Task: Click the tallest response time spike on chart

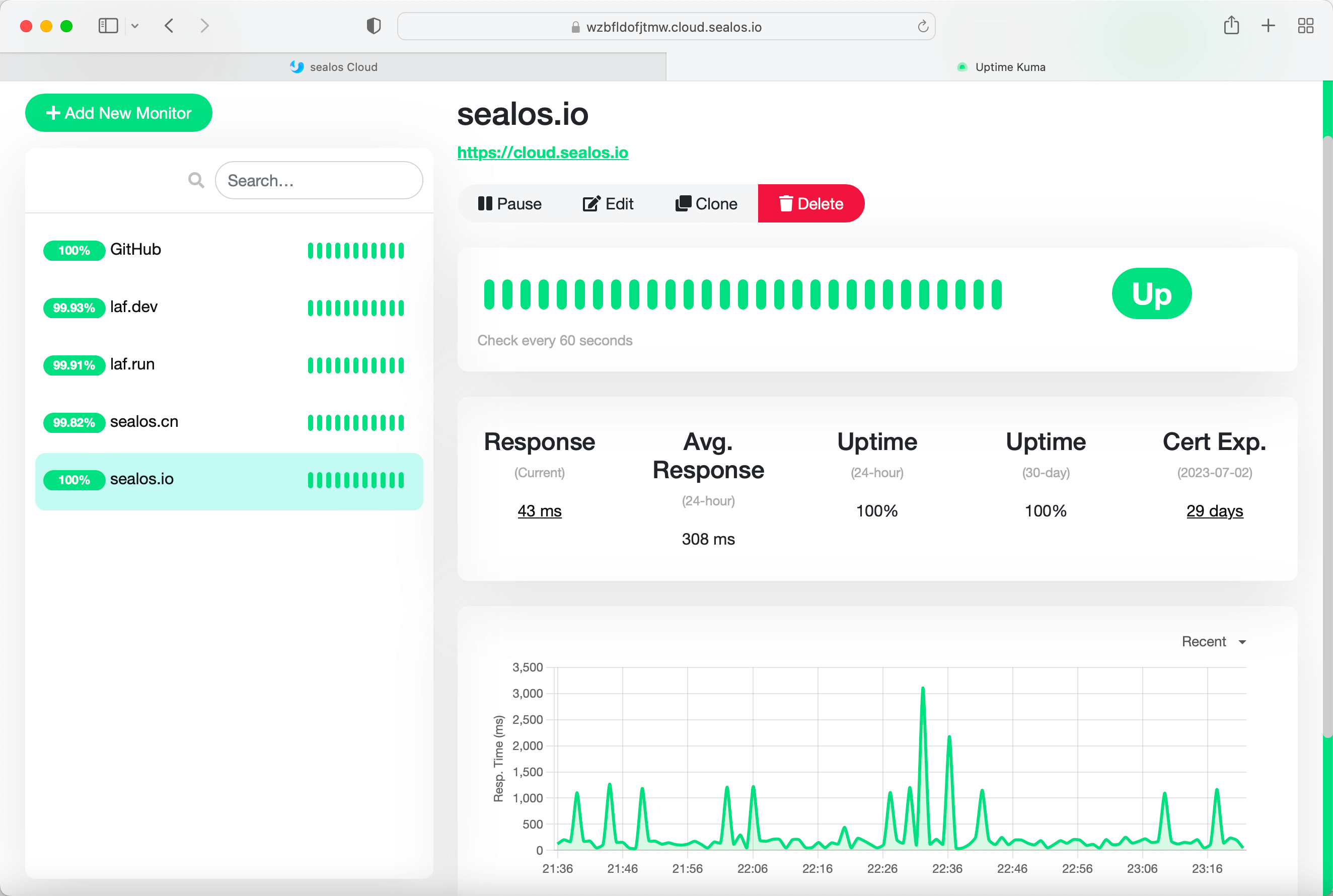Action: (923, 689)
